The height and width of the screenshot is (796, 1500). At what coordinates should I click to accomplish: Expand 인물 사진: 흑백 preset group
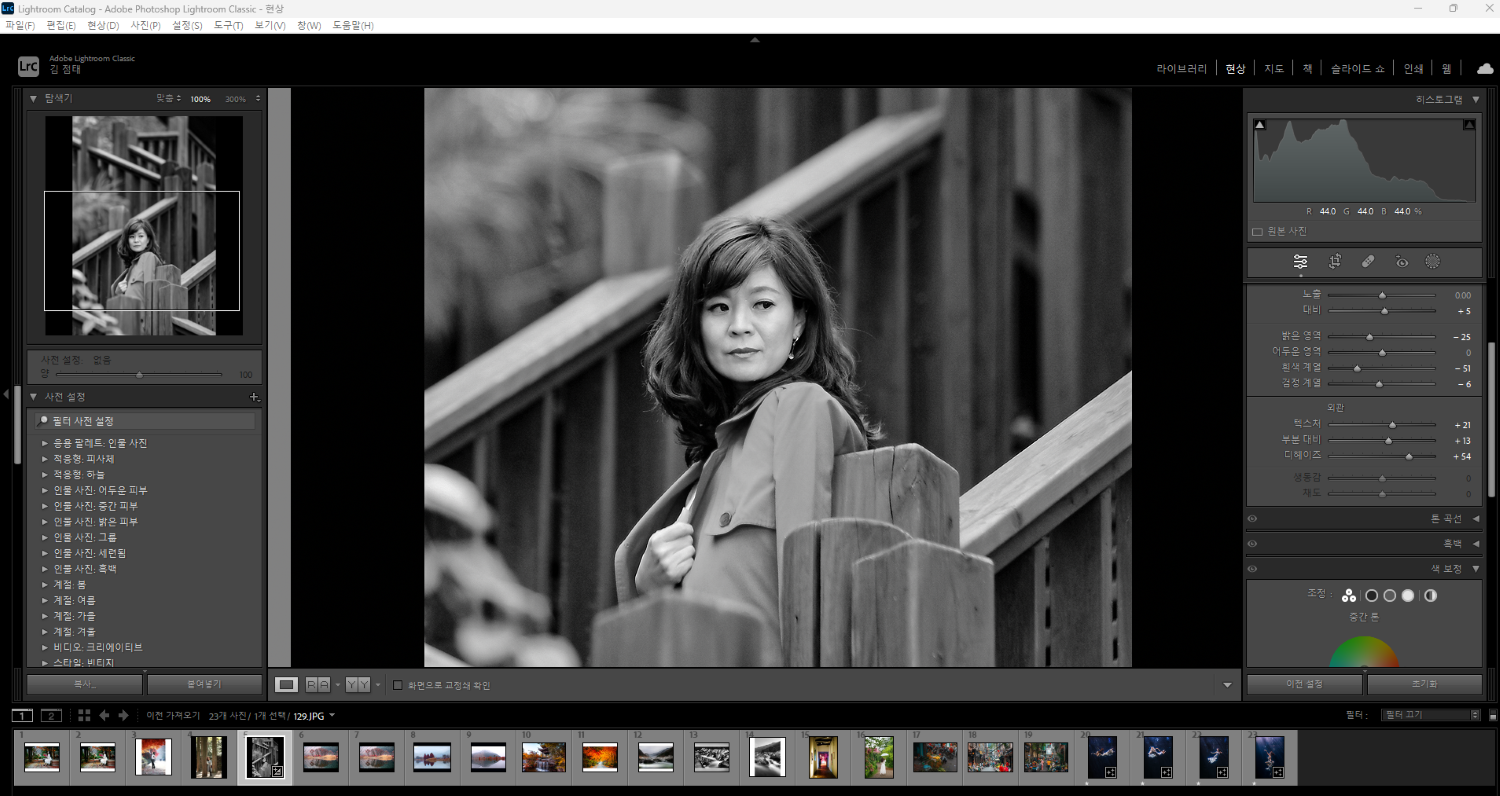44,569
